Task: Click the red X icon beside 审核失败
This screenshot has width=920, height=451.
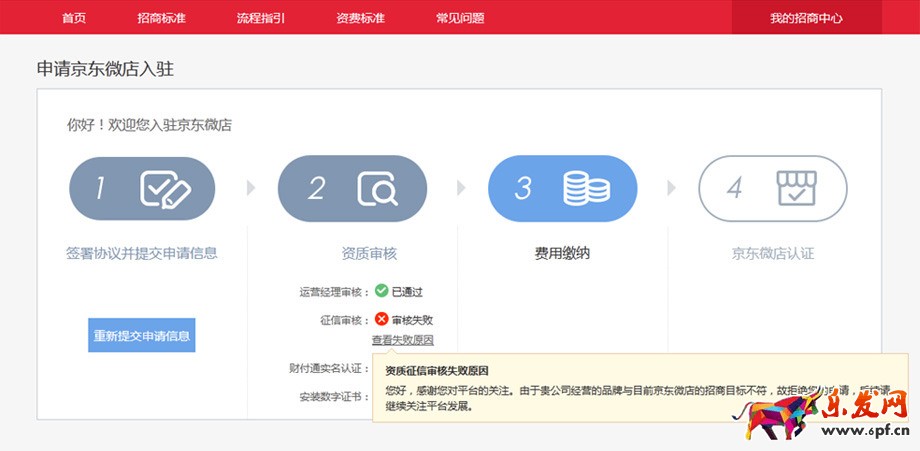Action: [381, 320]
